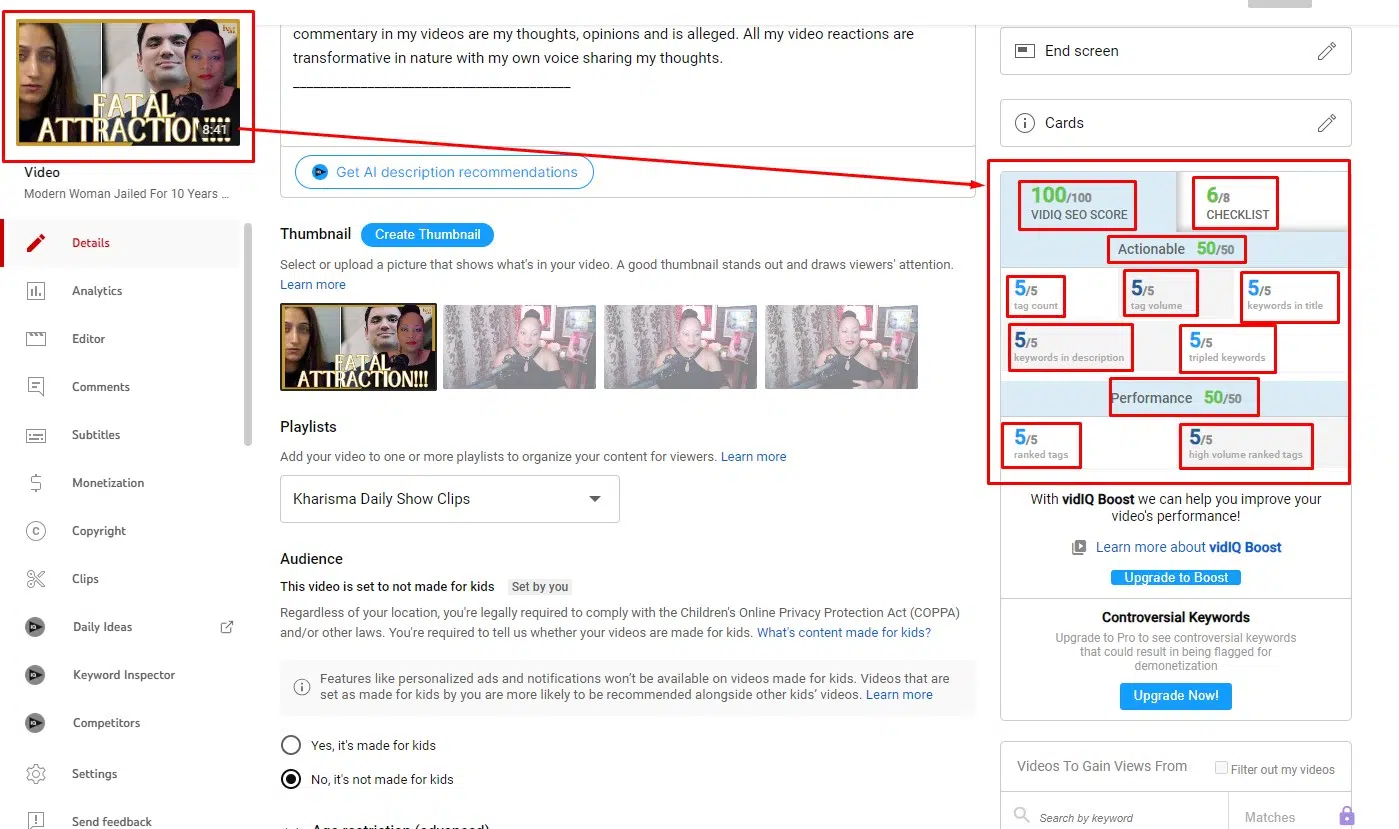
Task: Open Subtitles using its sidebar icon
Action: coord(36,435)
